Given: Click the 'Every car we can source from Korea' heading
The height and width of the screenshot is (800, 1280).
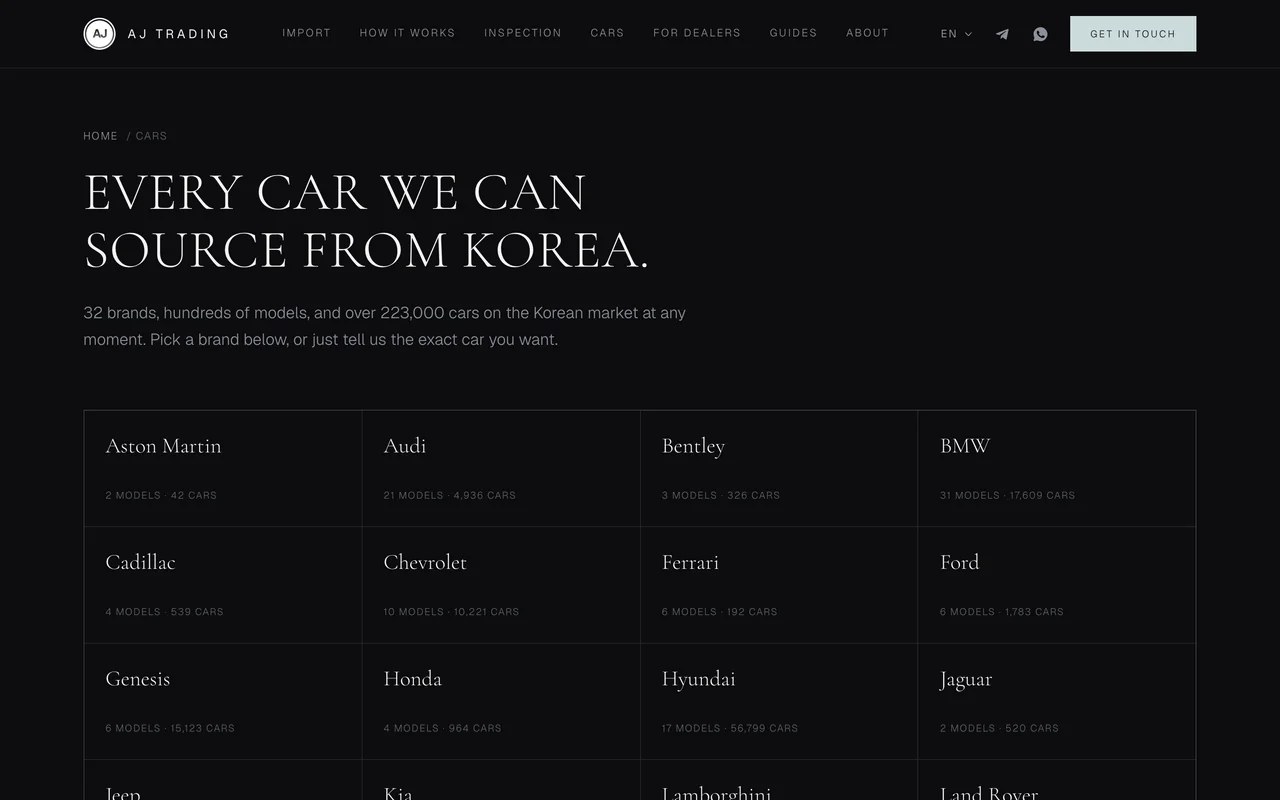Looking at the screenshot, I should click(366, 221).
